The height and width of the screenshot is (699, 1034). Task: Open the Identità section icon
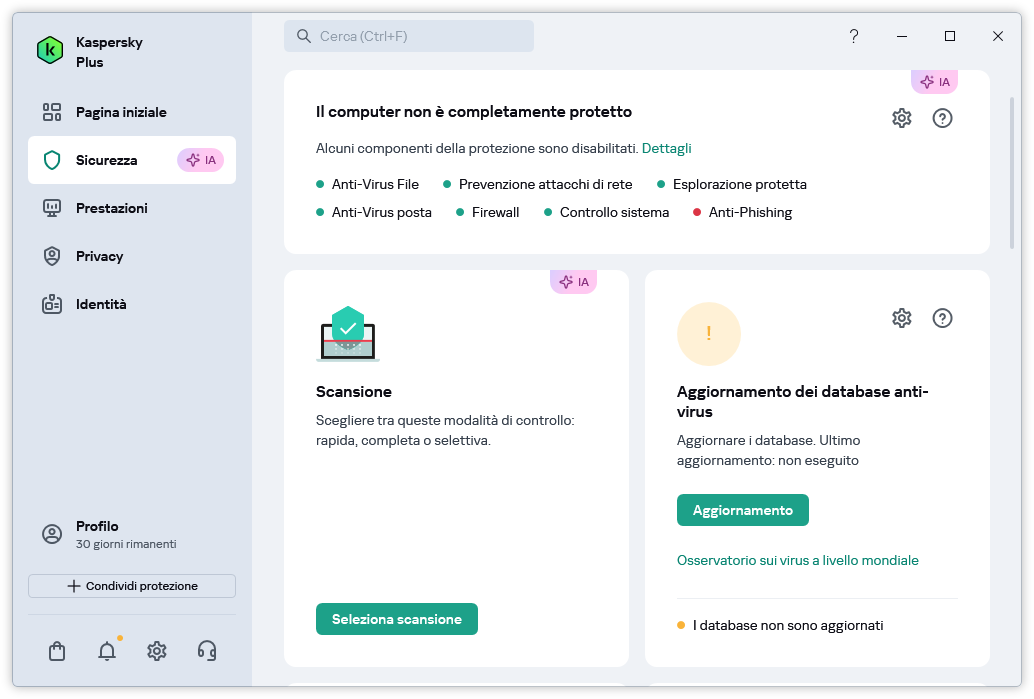[x=52, y=304]
